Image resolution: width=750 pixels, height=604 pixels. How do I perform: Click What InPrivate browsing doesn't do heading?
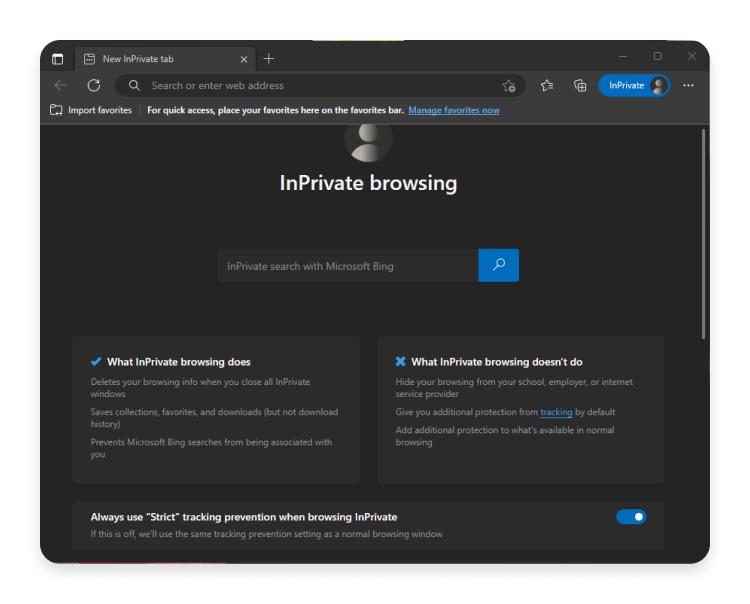coord(497,362)
